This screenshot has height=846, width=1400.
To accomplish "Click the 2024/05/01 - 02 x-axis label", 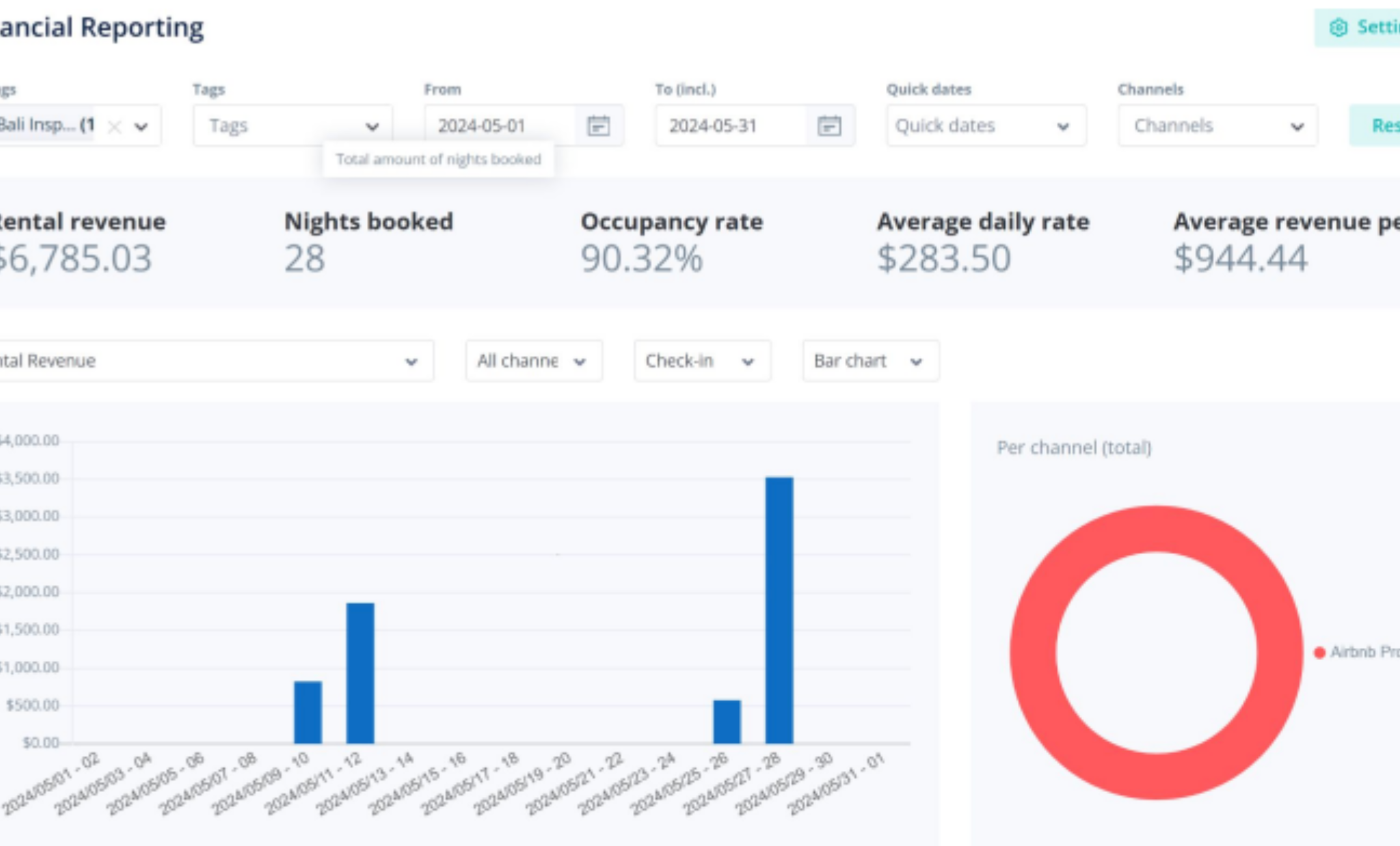I will point(51,784).
